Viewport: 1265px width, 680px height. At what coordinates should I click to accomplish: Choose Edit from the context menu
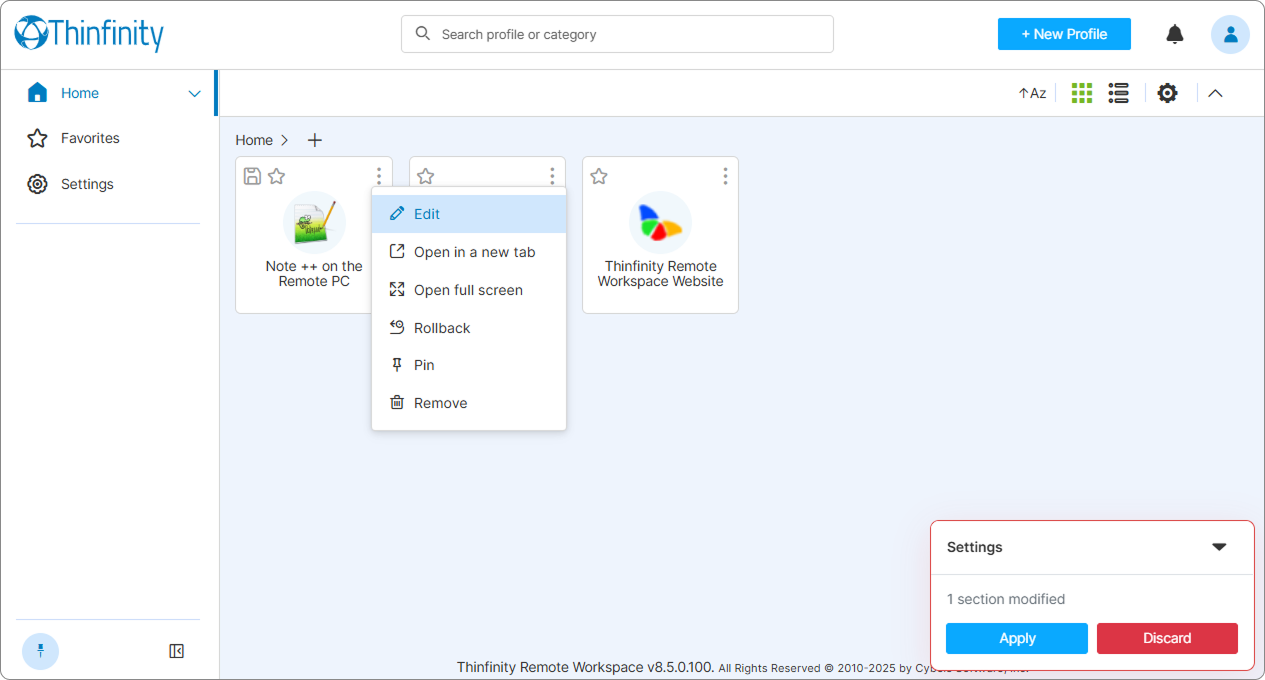pyautogui.click(x=469, y=214)
